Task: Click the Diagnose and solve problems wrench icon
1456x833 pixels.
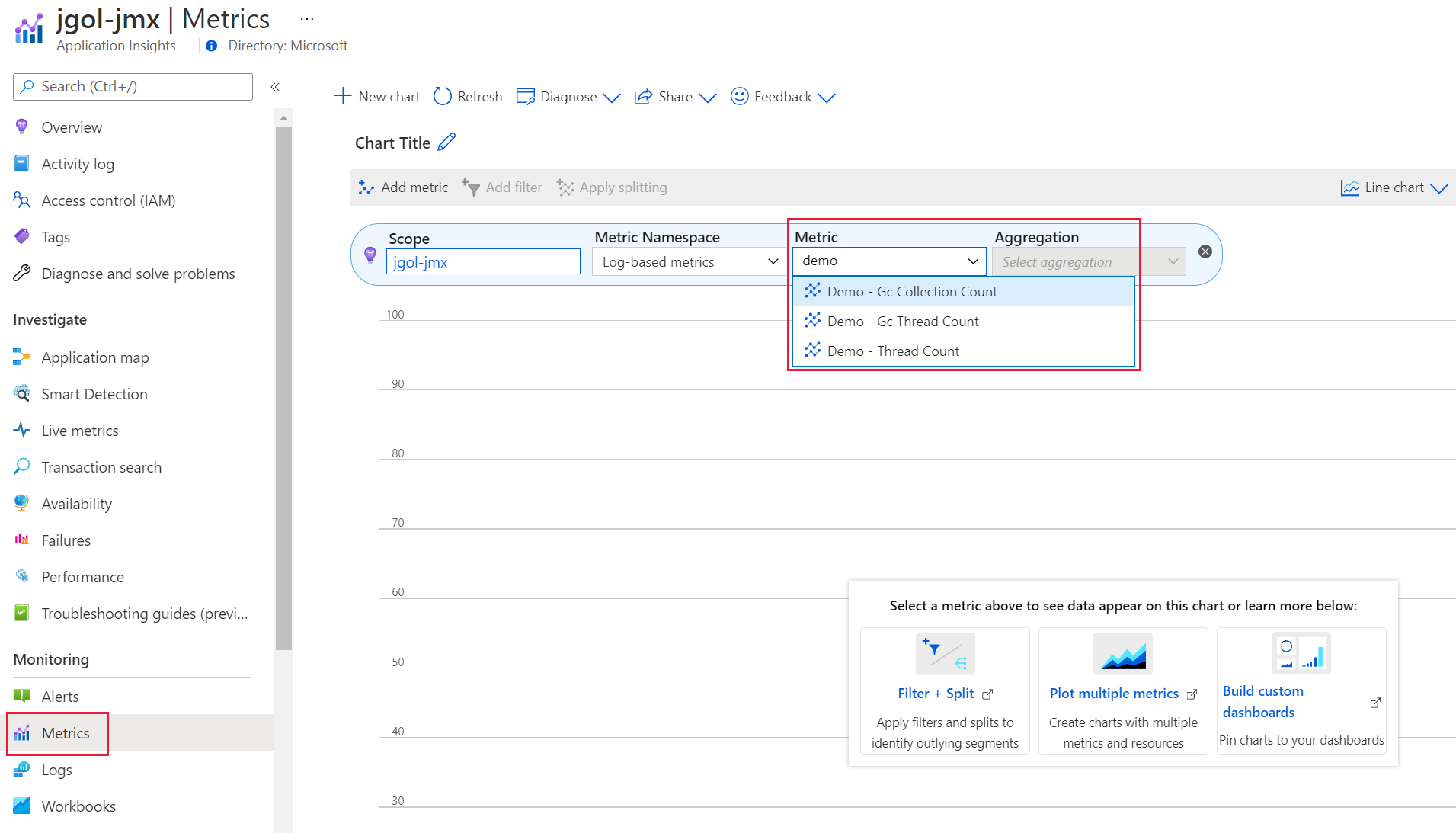Action: 22,273
